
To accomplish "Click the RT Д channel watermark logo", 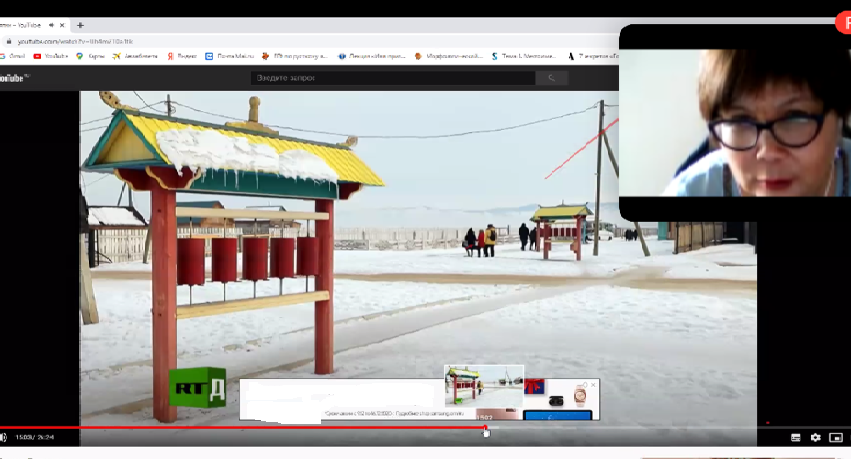I will pos(197,387).
